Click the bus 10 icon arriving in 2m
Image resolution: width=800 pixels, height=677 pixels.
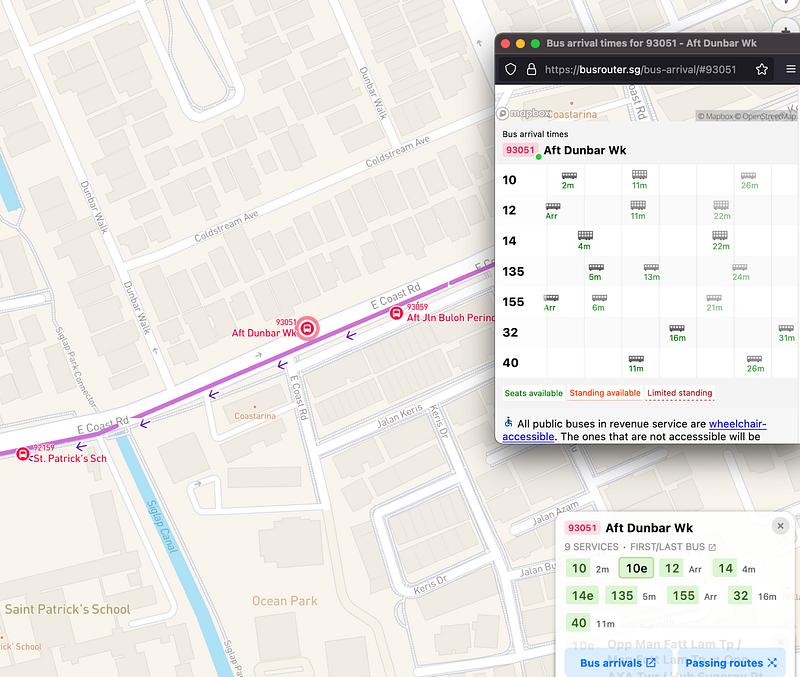click(x=569, y=175)
